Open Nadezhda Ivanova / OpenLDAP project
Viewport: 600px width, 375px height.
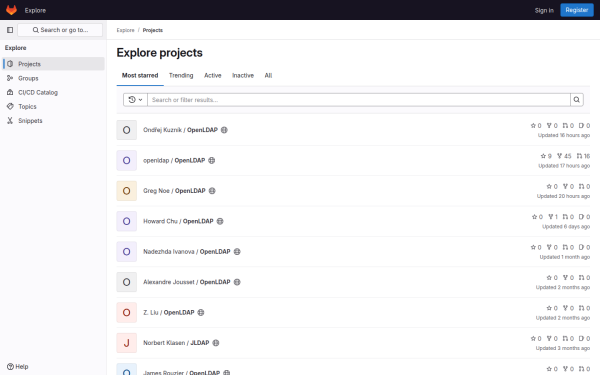187,251
